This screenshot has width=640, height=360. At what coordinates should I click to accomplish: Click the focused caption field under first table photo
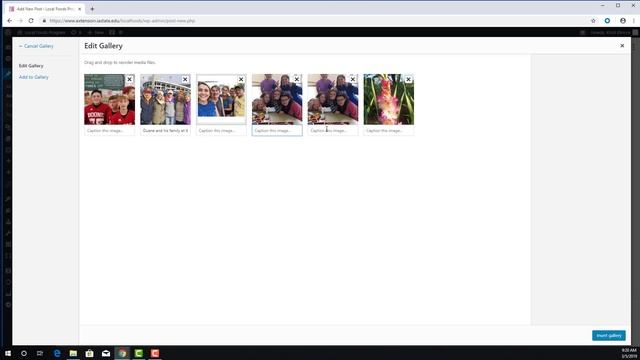point(277,131)
